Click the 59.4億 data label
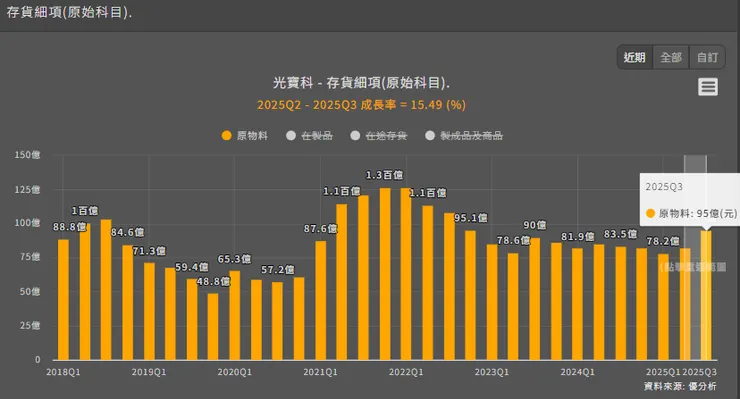The image size is (740, 399). 192,267
